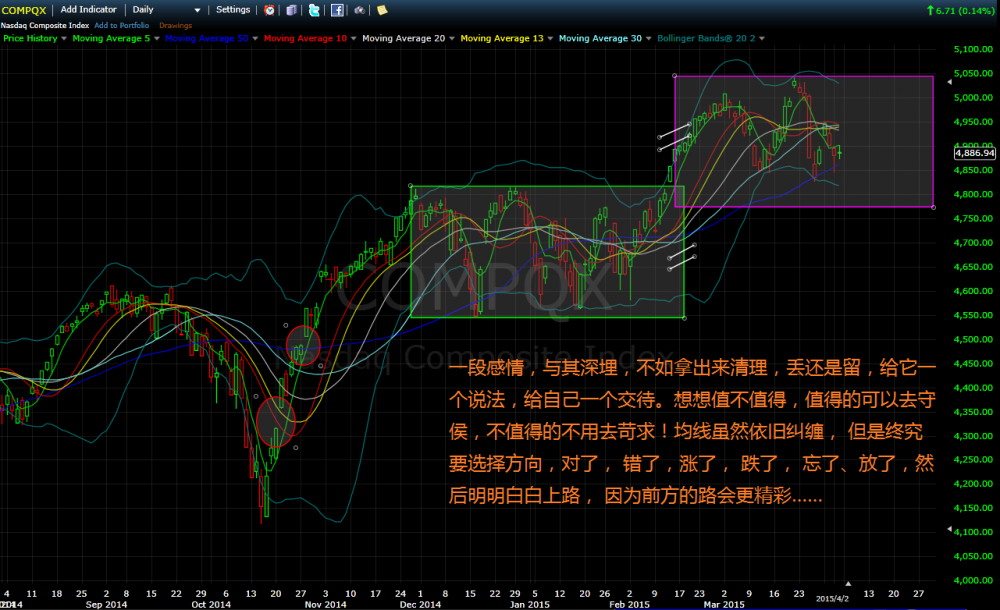The image size is (1000, 610).
Task: Click the COMPQX ticker symbol
Action: point(24,10)
